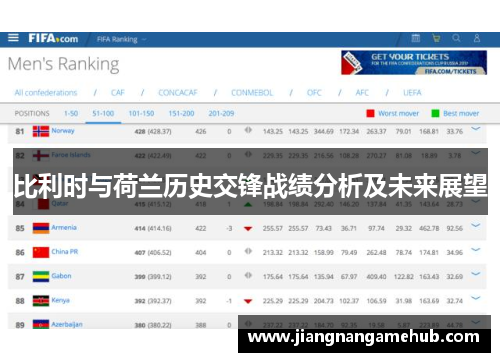Click Armenia's red down-movement arrow
Image resolution: width=500 pixels, height=362 pixels.
click(248, 229)
